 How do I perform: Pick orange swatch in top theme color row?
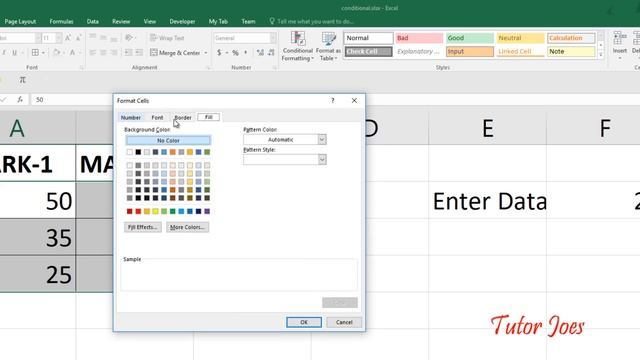pyautogui.click(x=173, y=152)
